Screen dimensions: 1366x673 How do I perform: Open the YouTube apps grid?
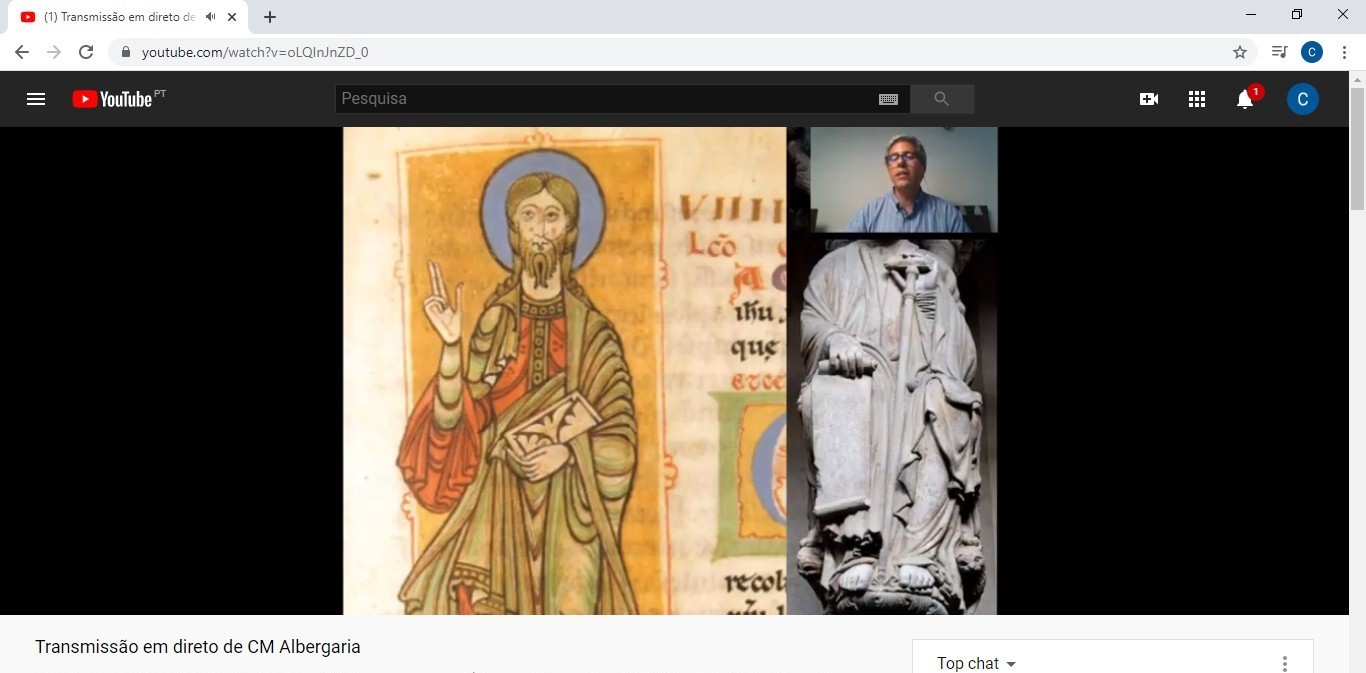[x=1197, y=99]
